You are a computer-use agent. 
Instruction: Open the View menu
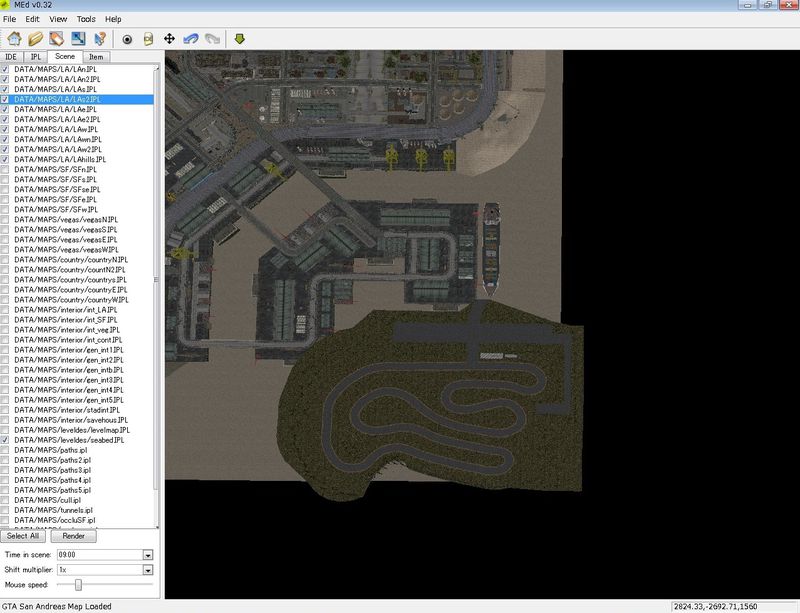58,19
